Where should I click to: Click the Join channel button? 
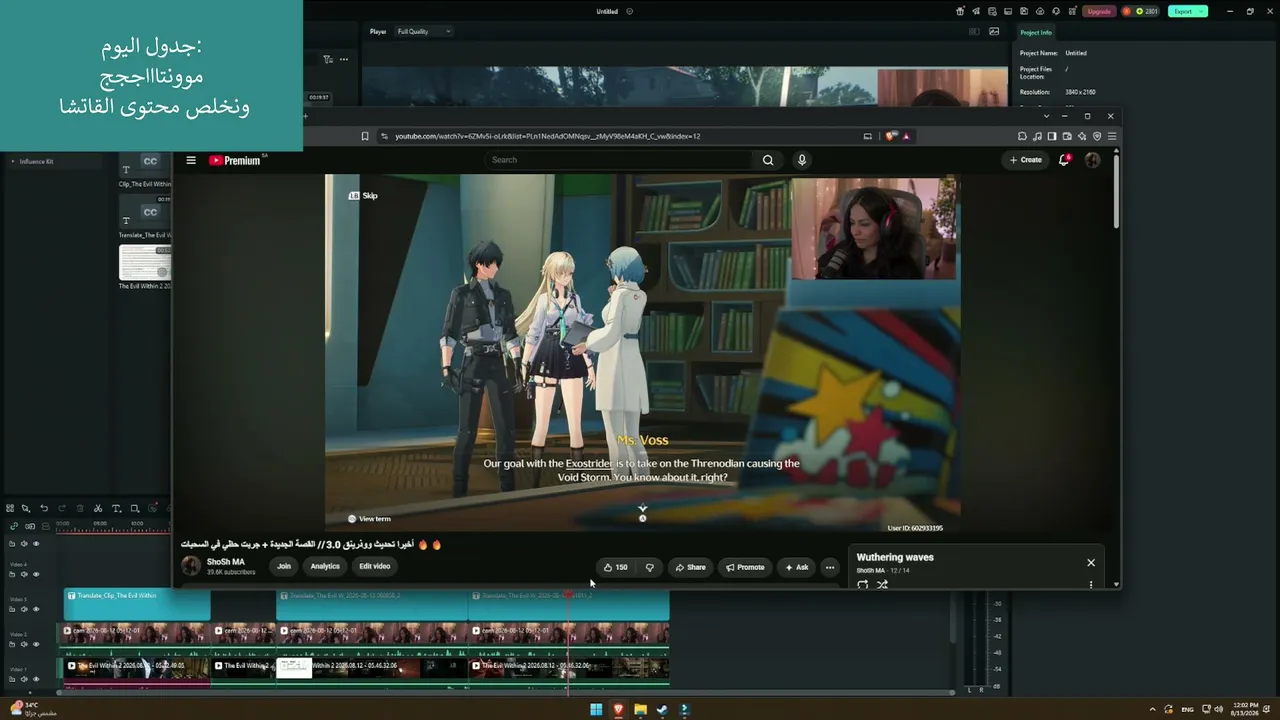284,567
